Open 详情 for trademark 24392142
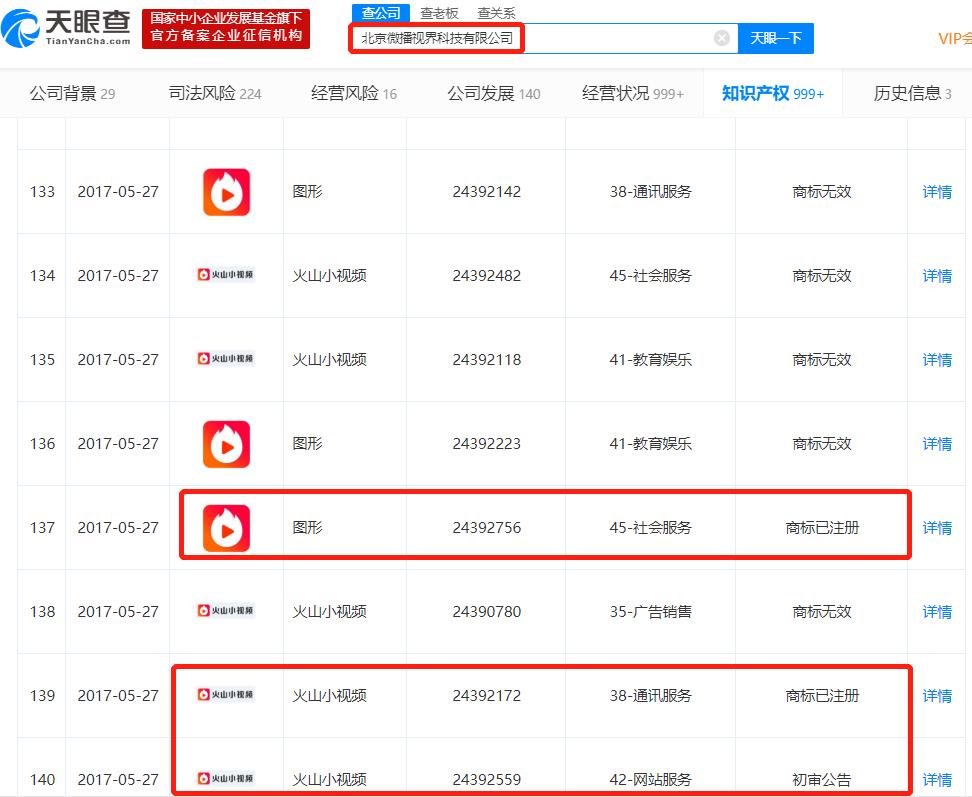This screenshot has width=972, height=797. tap(937, 192)
